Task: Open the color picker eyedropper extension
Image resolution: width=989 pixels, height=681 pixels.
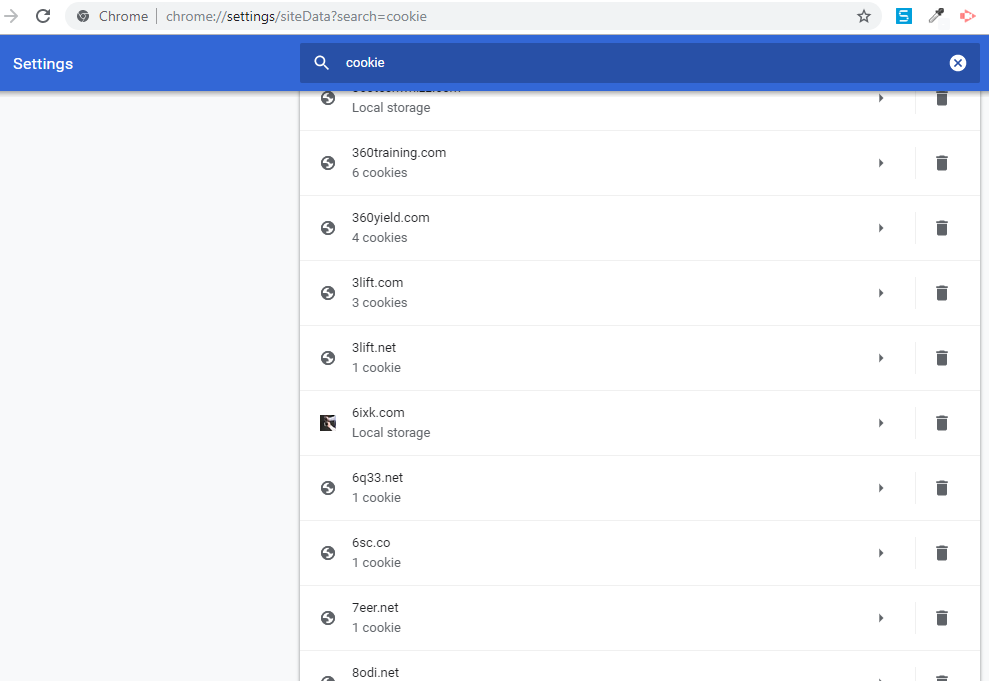Action: [936, 16]
